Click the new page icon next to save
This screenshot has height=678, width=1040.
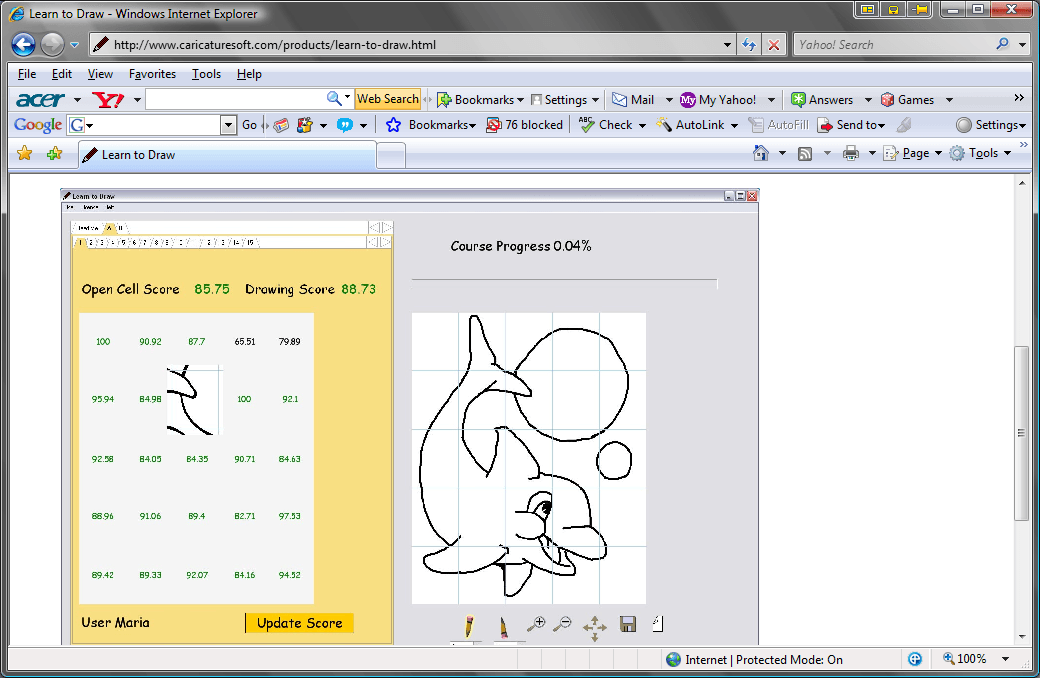pyautogui.click(x=657, y=624)
